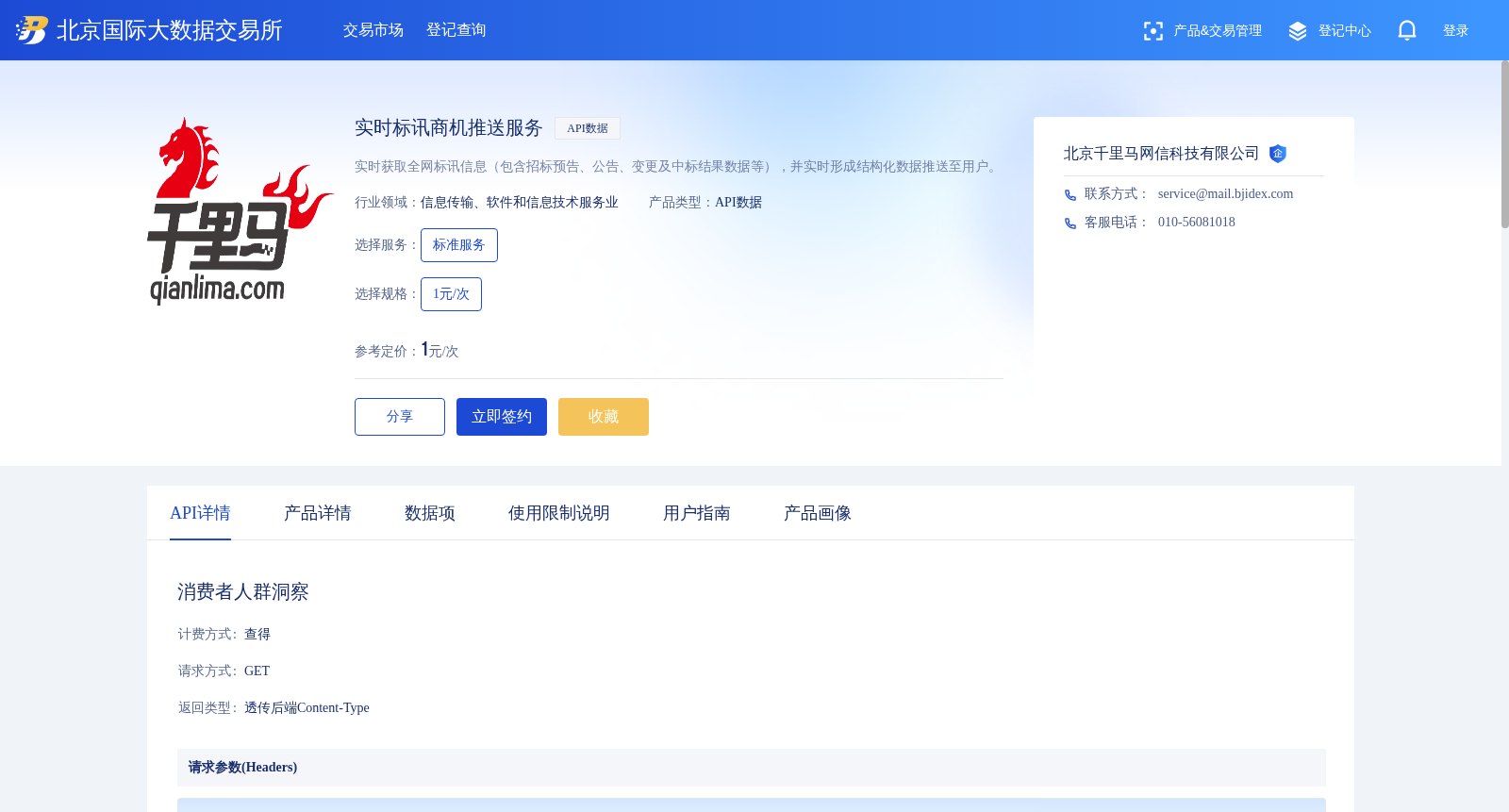The width and height of the screenshot is (1509, 812).
Task: Open 登记中心 label
Action: point(1345,31)
